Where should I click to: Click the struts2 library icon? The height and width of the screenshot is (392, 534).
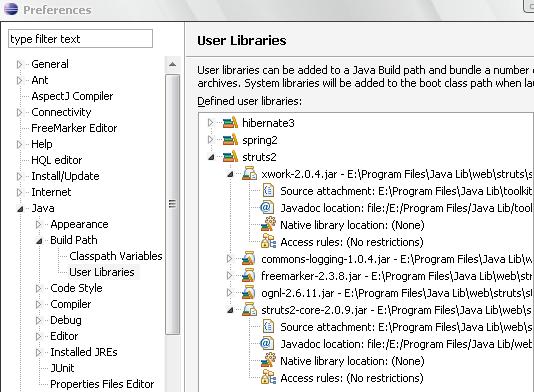click(x=230, y=157)
